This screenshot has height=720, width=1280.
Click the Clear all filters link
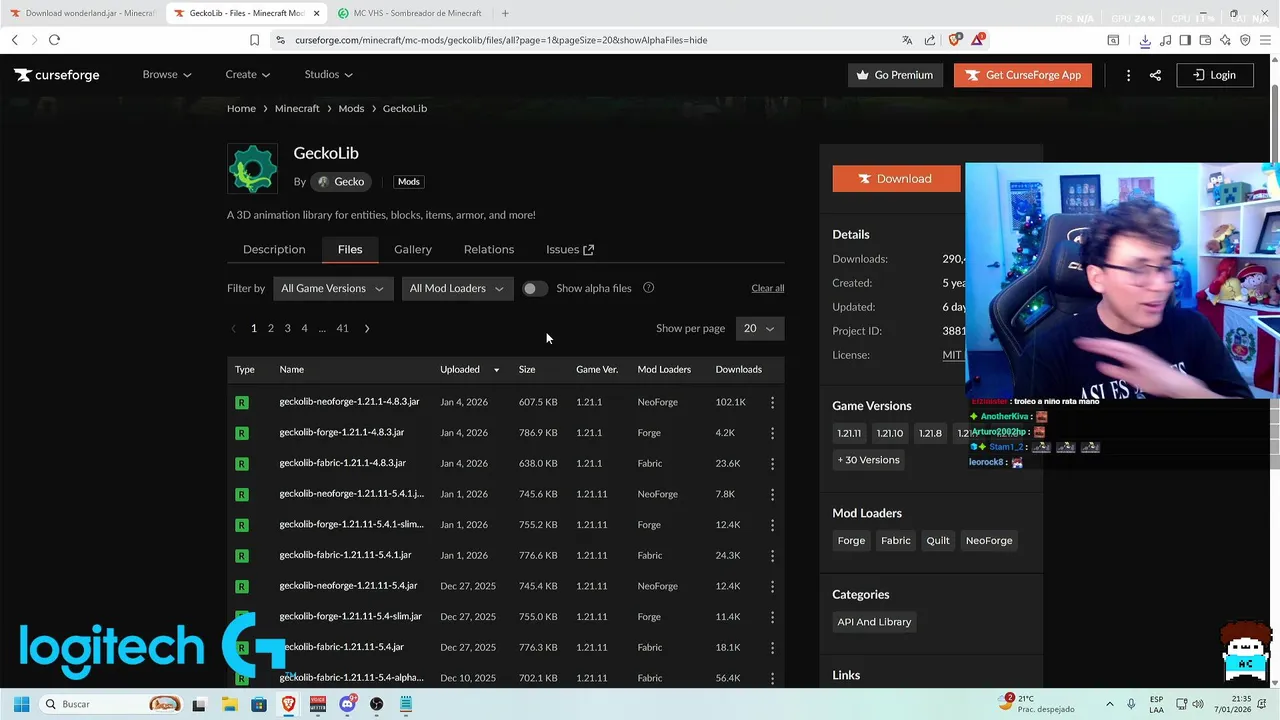click(768, 288)
